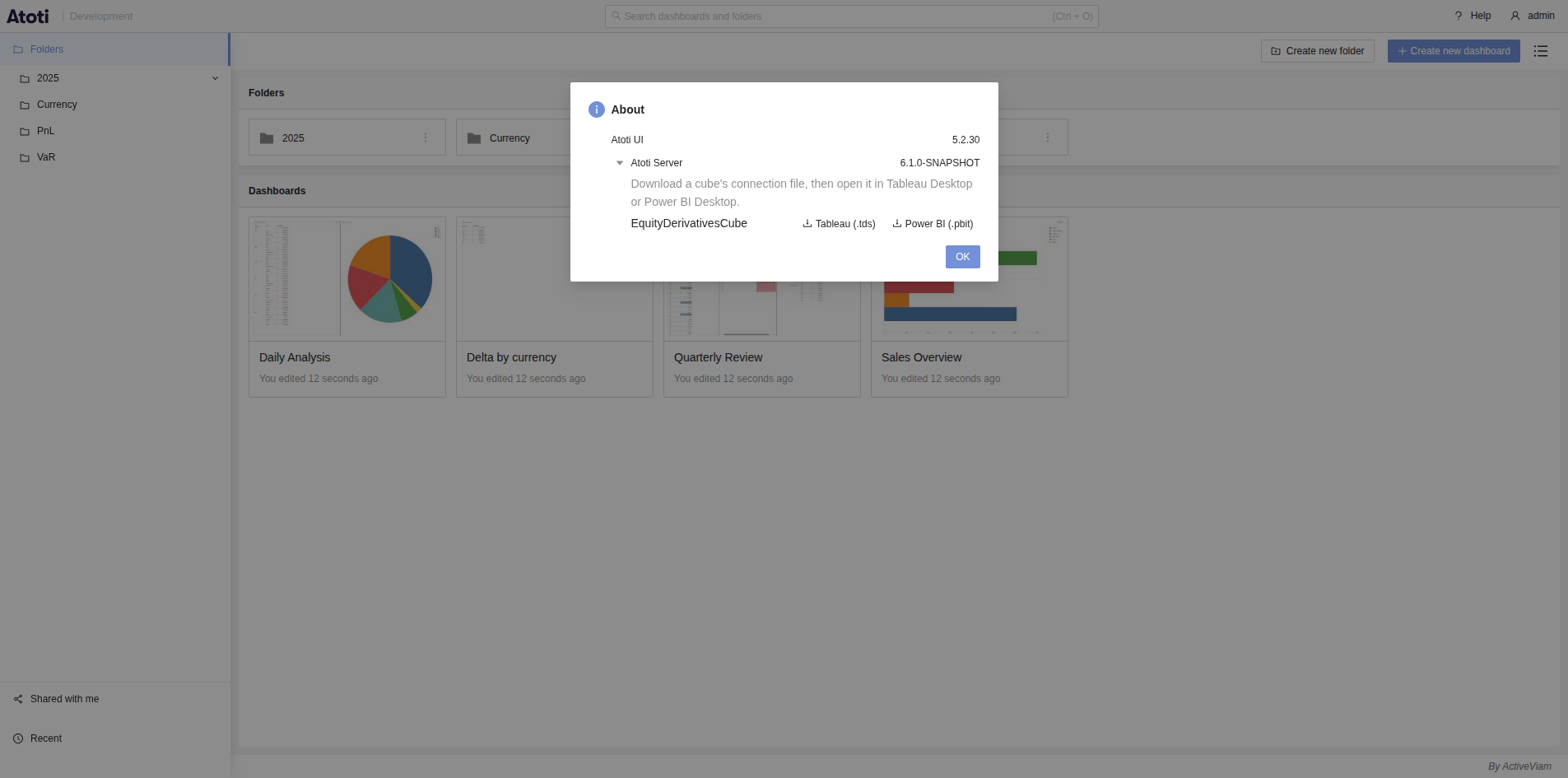Click the Atoti UI version 5.2.30
The height and width of the screenshot is (778, 1568).
point(965,140)
